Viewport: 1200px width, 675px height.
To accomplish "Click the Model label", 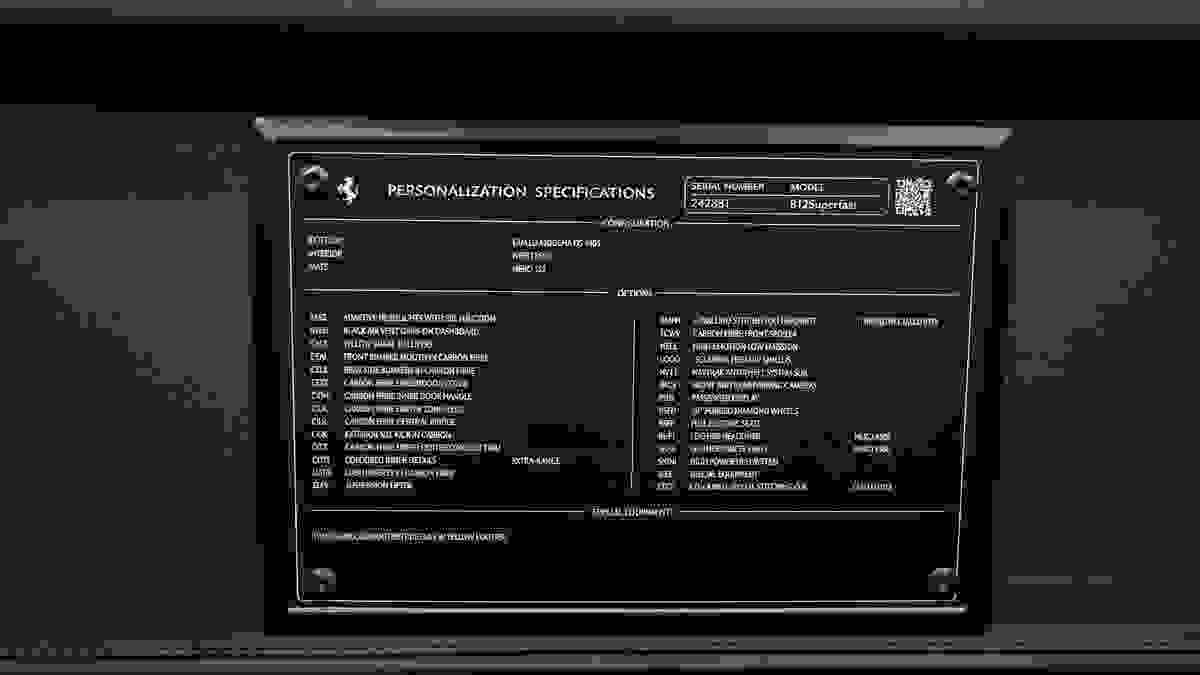I will pyautogui.click(x=807, y=187).
